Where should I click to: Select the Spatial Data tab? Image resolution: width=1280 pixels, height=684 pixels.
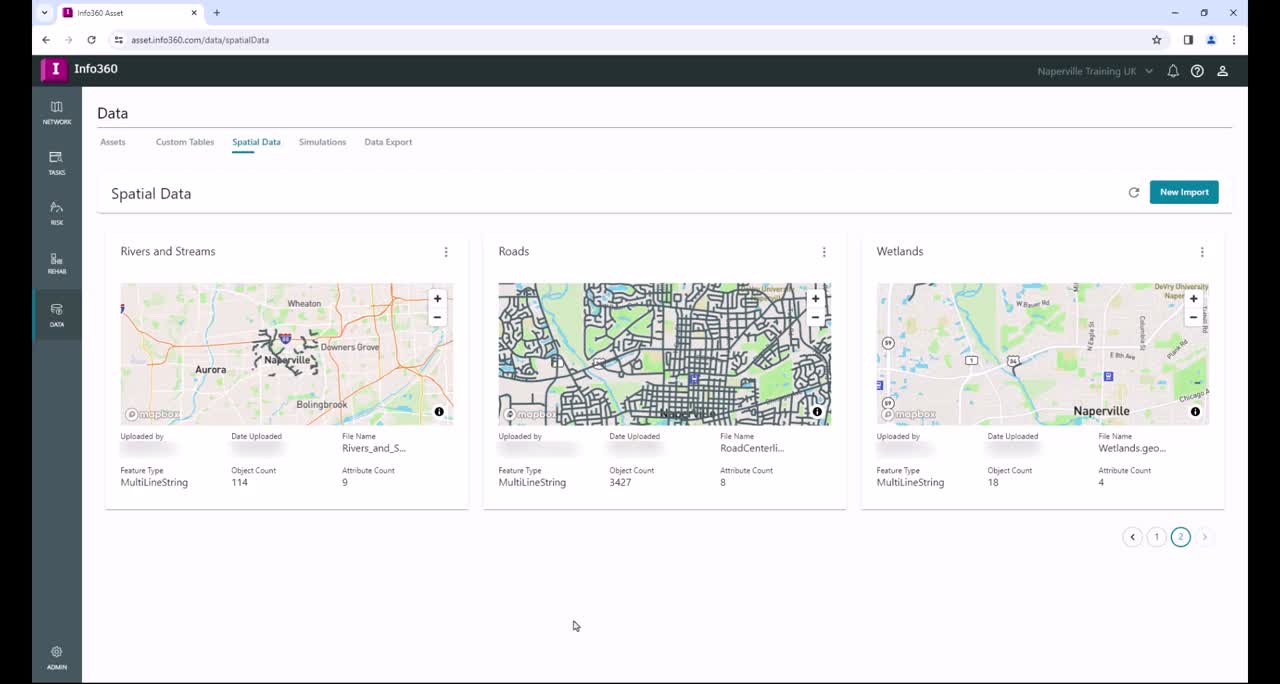point(256,142)
